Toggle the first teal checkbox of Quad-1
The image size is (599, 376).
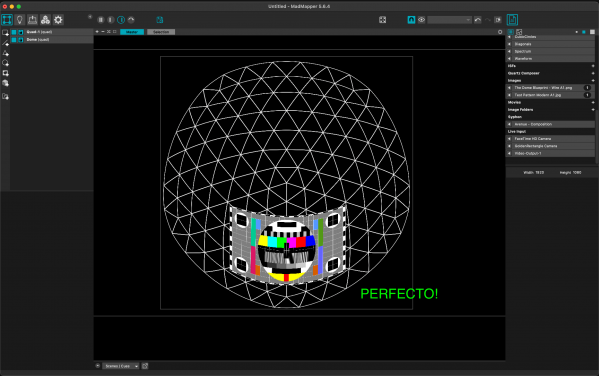[14, 32]
